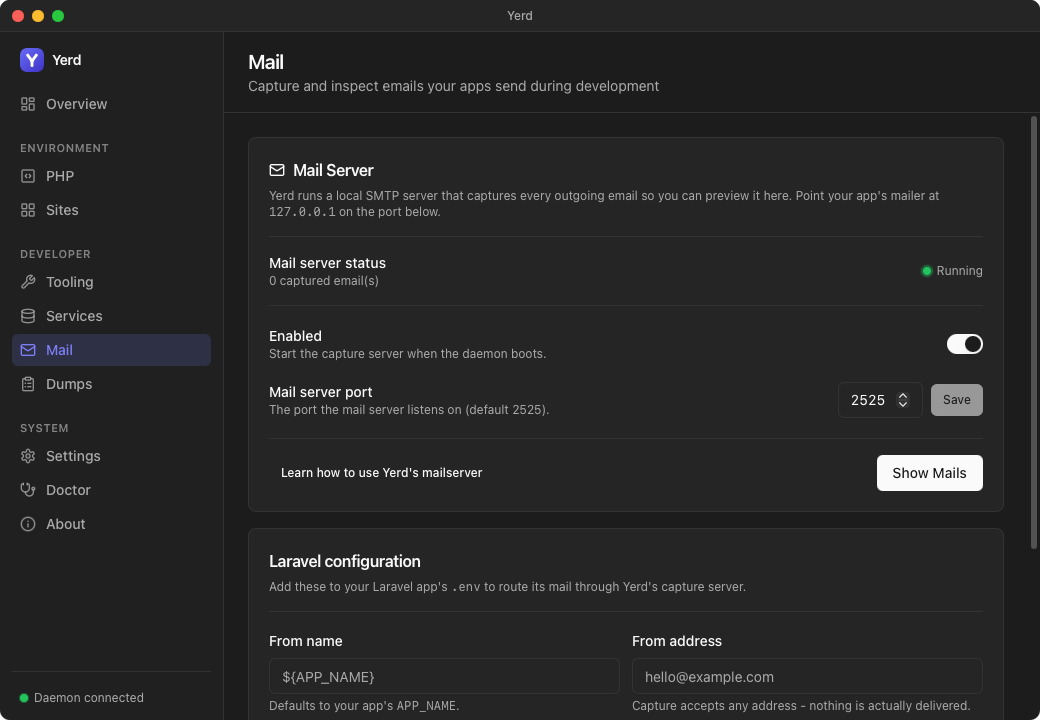Click the Yerd app name in sidebar
This screenshot has height=720, width=1040.
(66, 60)
